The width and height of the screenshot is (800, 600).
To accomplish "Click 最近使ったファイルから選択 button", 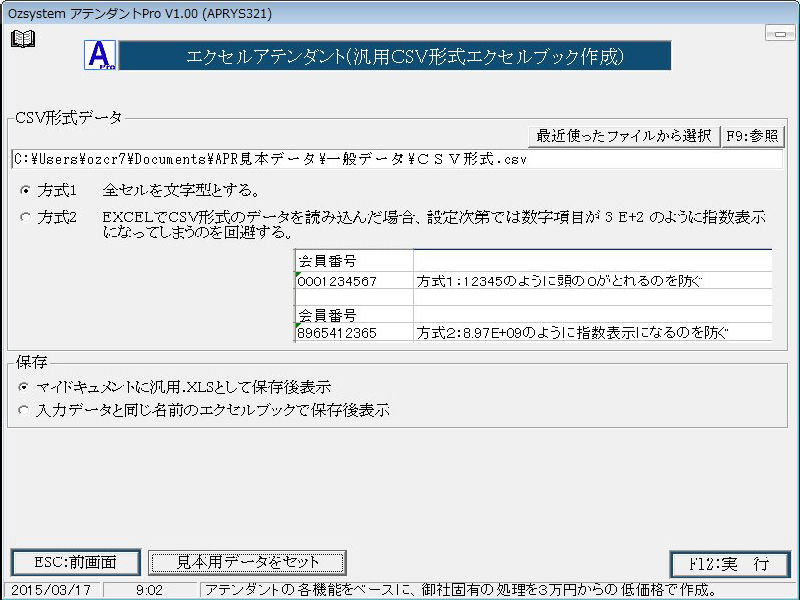I will [x=623, y=136].
